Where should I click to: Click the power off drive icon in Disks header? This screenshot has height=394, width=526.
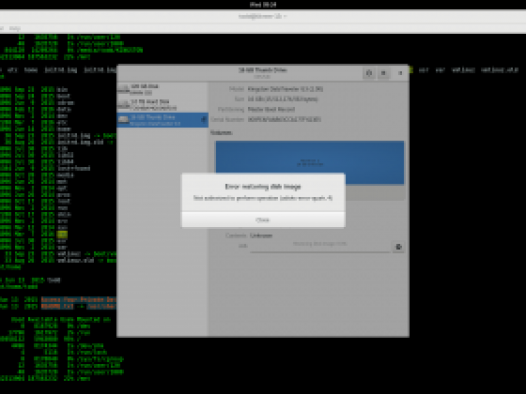tap(369, 73)
